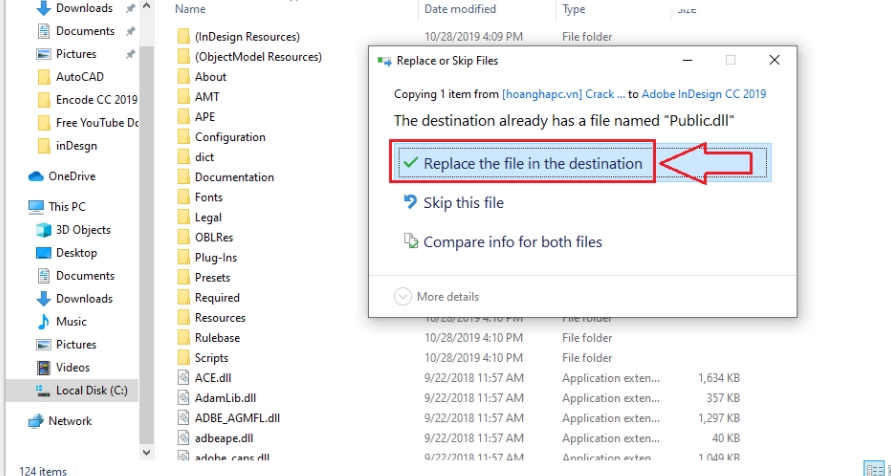The image size is (891, 476).
Task: Open the Music library icon
Action: [44, 321]
